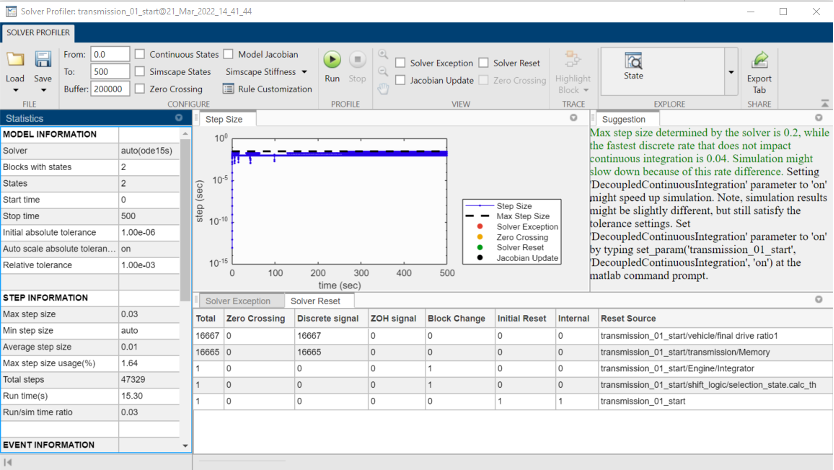
Task: Click the Load folder icon
Action: pyautogui.click(x=15, y=61)
